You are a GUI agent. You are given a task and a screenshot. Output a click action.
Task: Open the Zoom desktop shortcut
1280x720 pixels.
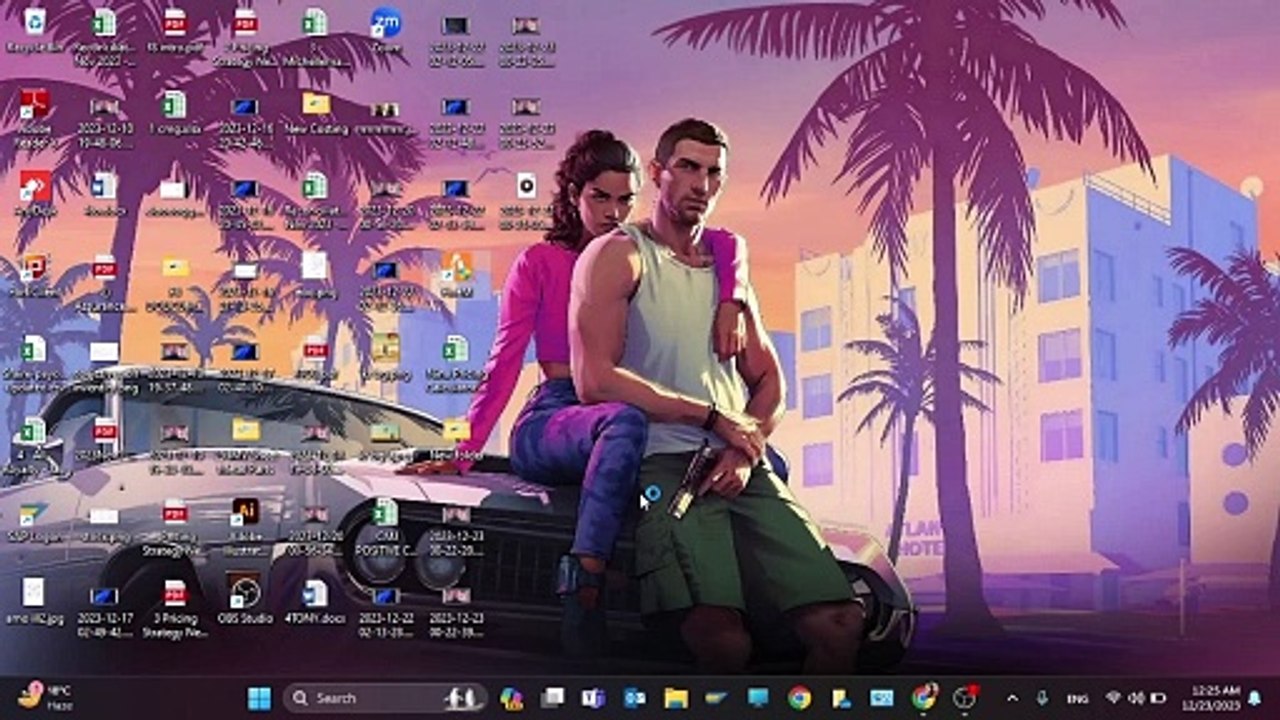pos(385,24)
